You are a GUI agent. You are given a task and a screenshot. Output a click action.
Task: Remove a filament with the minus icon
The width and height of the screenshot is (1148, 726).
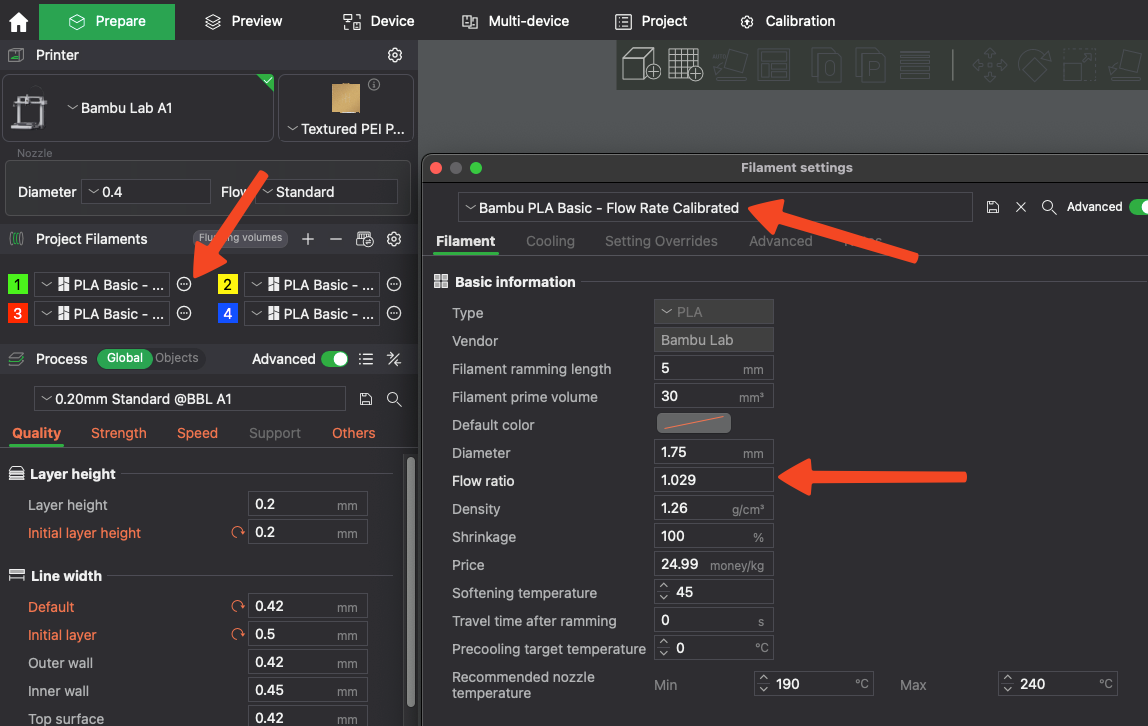(336, 239)
